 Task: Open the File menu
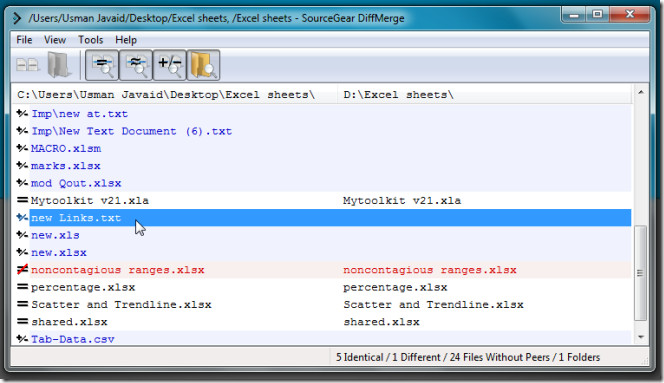[24, 40]
